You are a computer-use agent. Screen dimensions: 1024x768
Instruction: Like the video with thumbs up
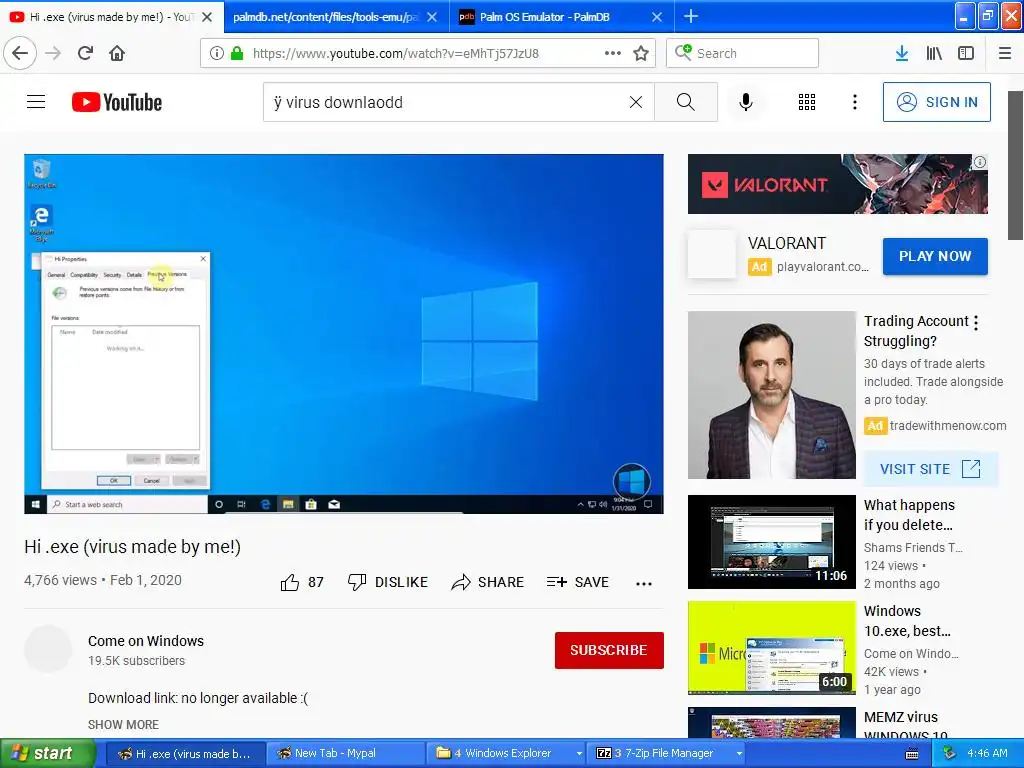[302, 582]
